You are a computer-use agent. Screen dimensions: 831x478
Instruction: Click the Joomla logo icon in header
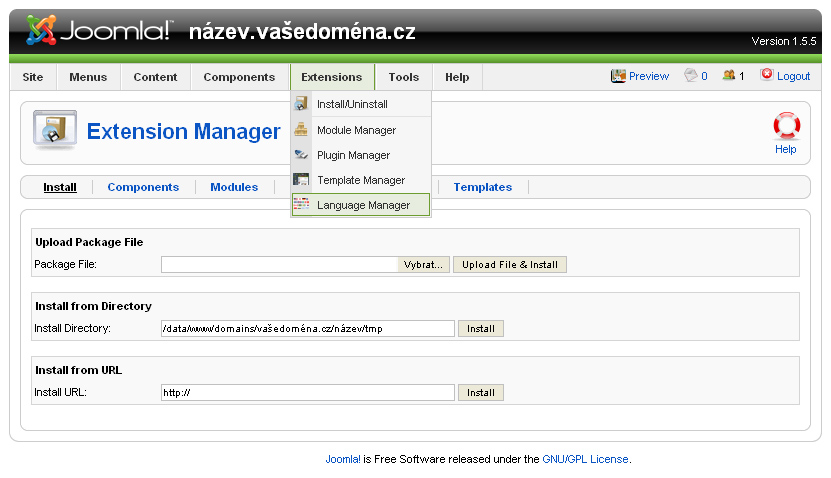click(x=41, y=30)
